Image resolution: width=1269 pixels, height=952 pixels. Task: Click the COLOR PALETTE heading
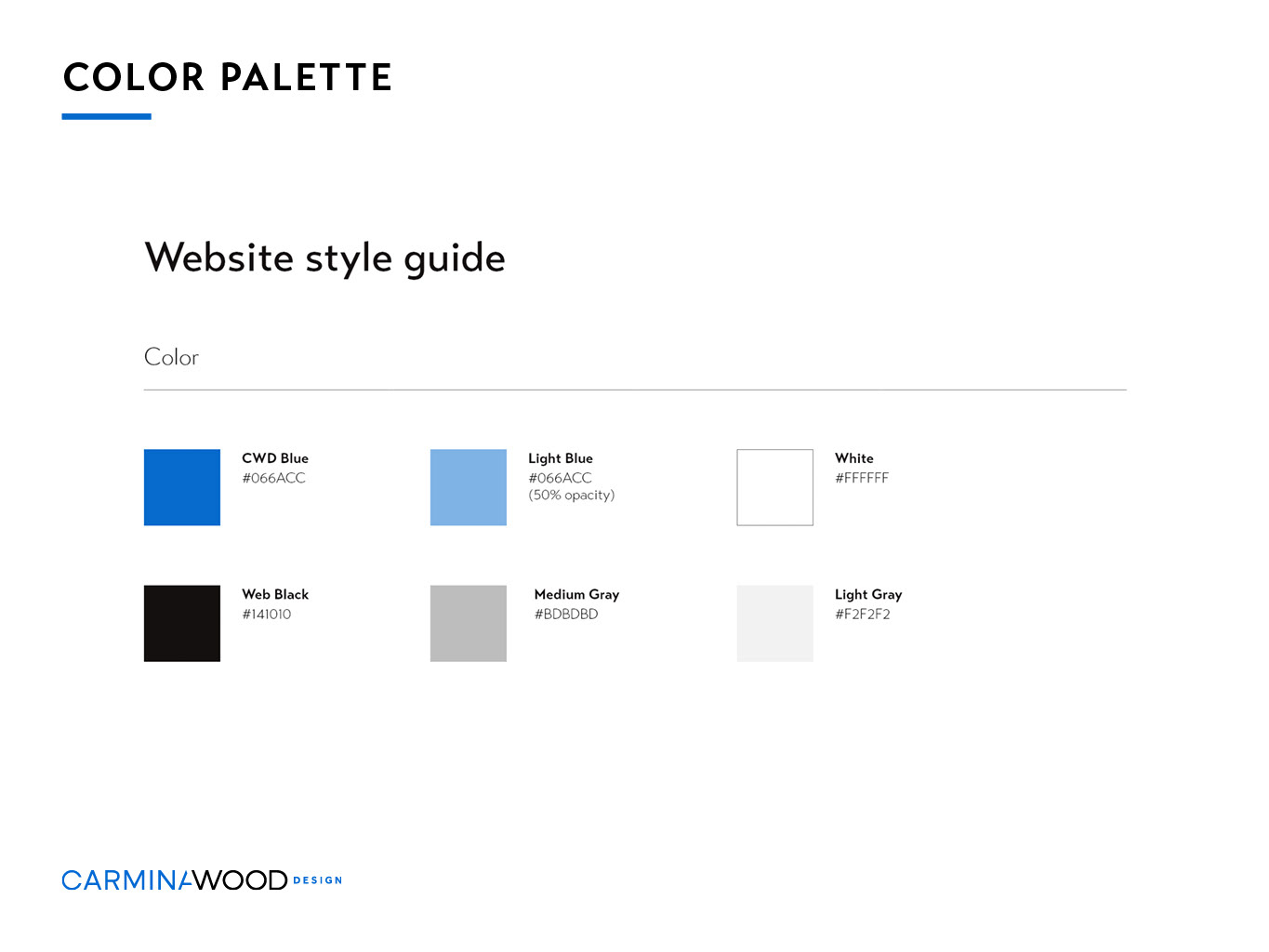(228, 77)
